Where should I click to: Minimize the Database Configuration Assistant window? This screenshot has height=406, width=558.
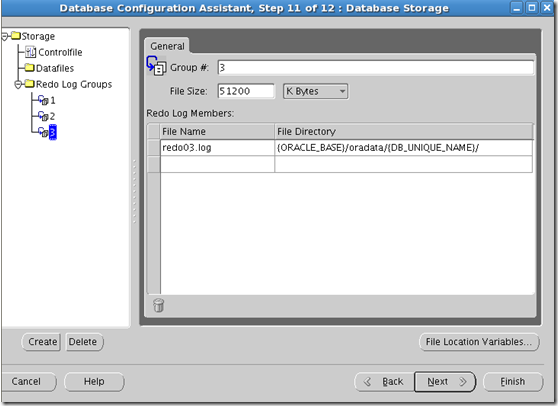[x=516, y=8]
